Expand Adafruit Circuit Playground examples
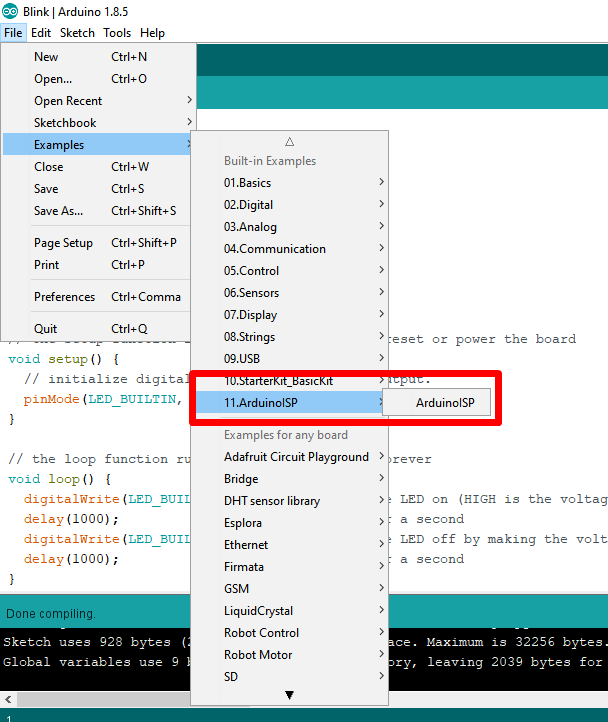 290,457
